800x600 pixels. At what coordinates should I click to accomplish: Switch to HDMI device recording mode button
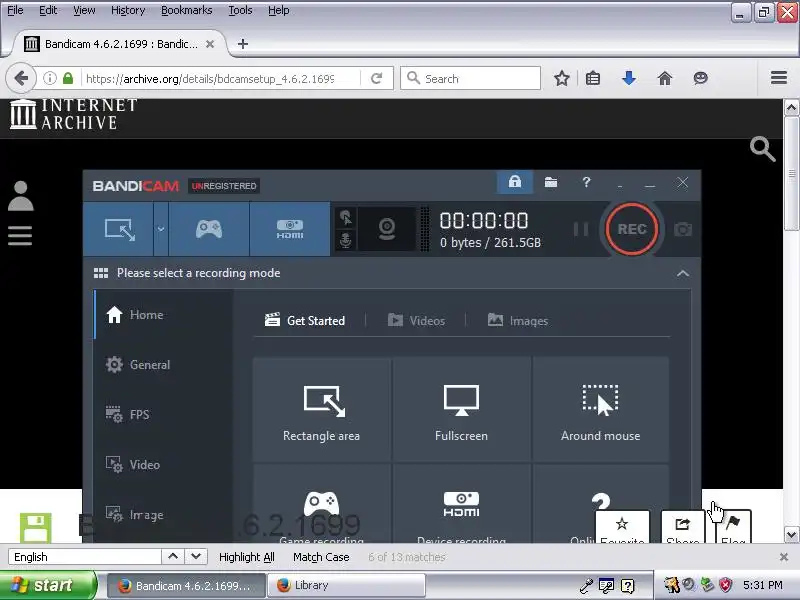point(290,229)
